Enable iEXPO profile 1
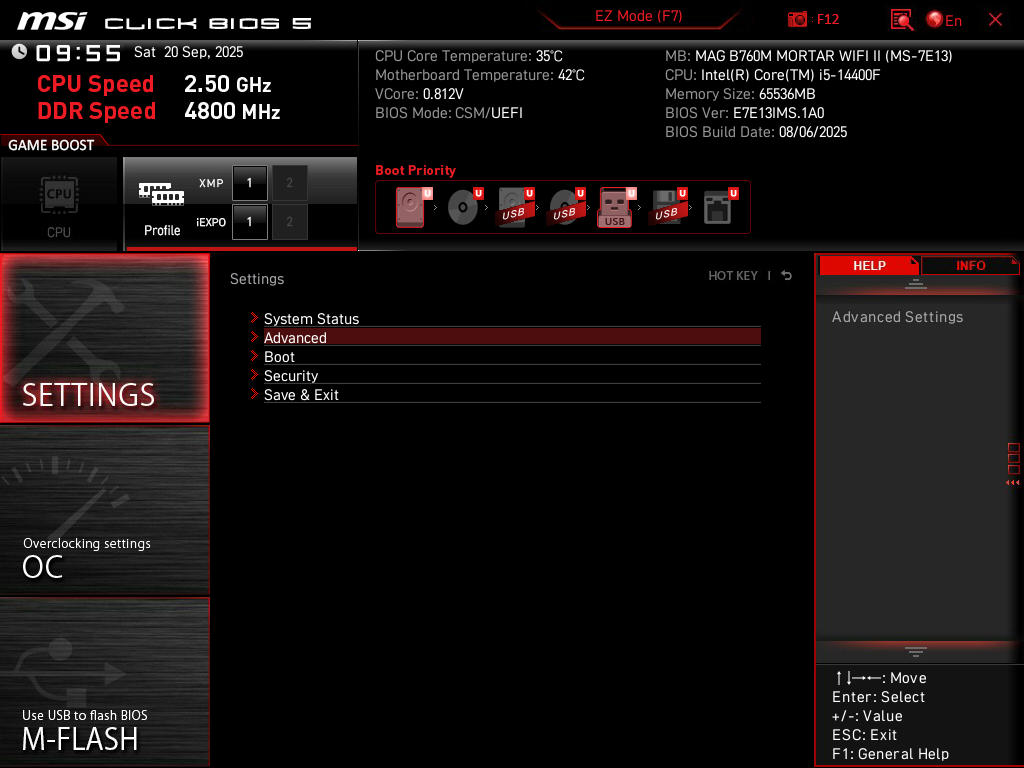 point(249,222)
